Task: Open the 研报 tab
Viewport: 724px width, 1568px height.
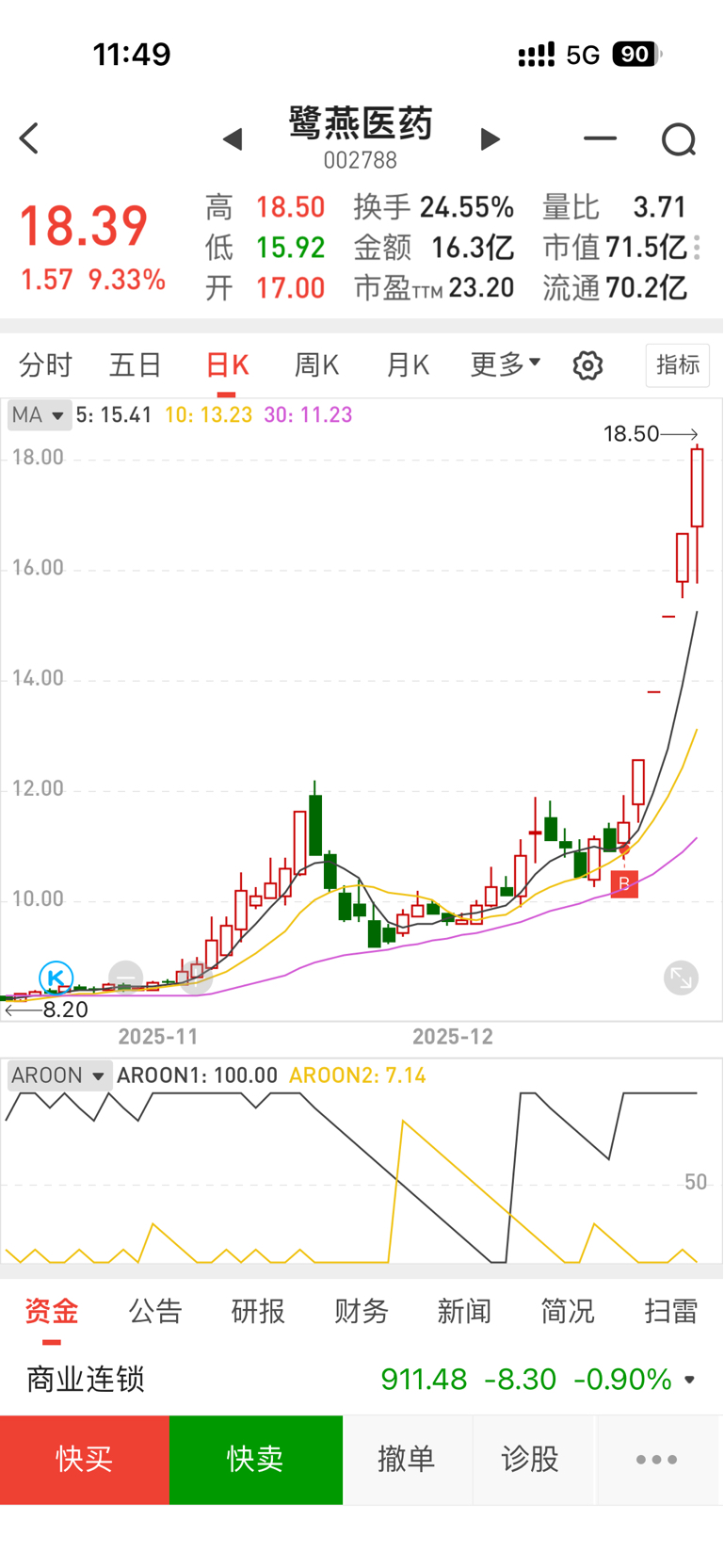Action: [258, 1311]
